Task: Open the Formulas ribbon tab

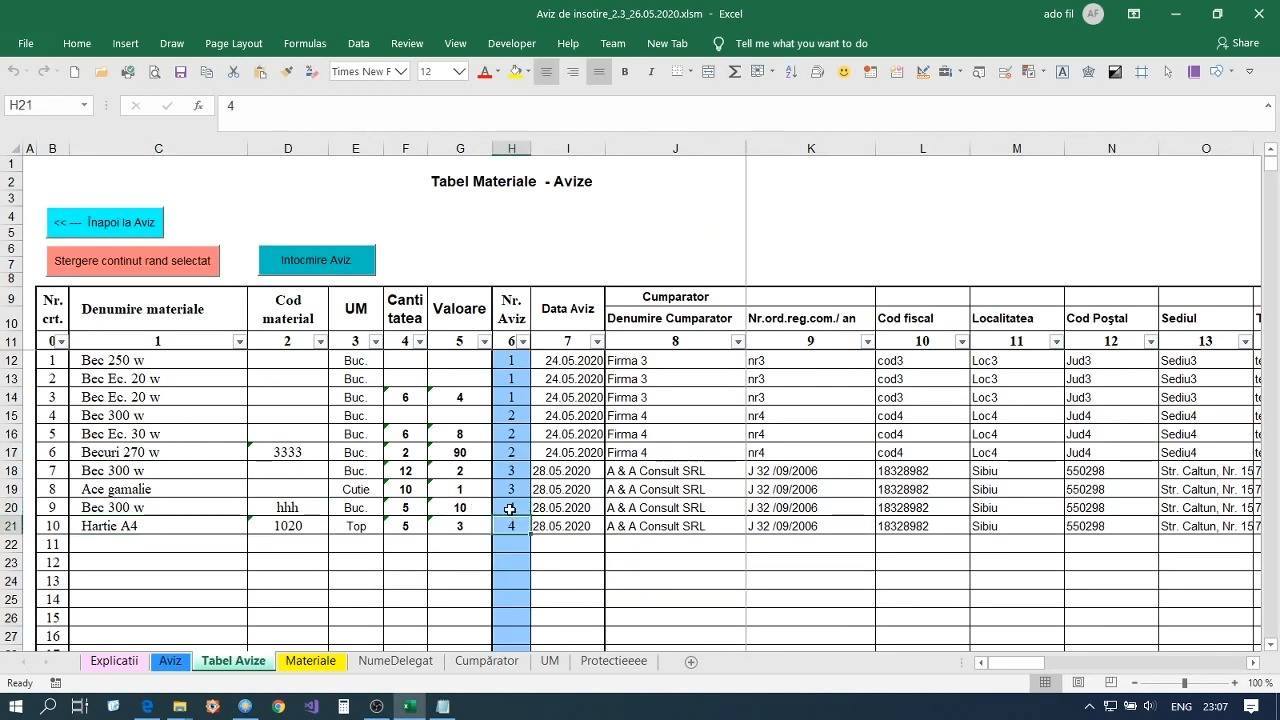Action: tap(305, 43)
